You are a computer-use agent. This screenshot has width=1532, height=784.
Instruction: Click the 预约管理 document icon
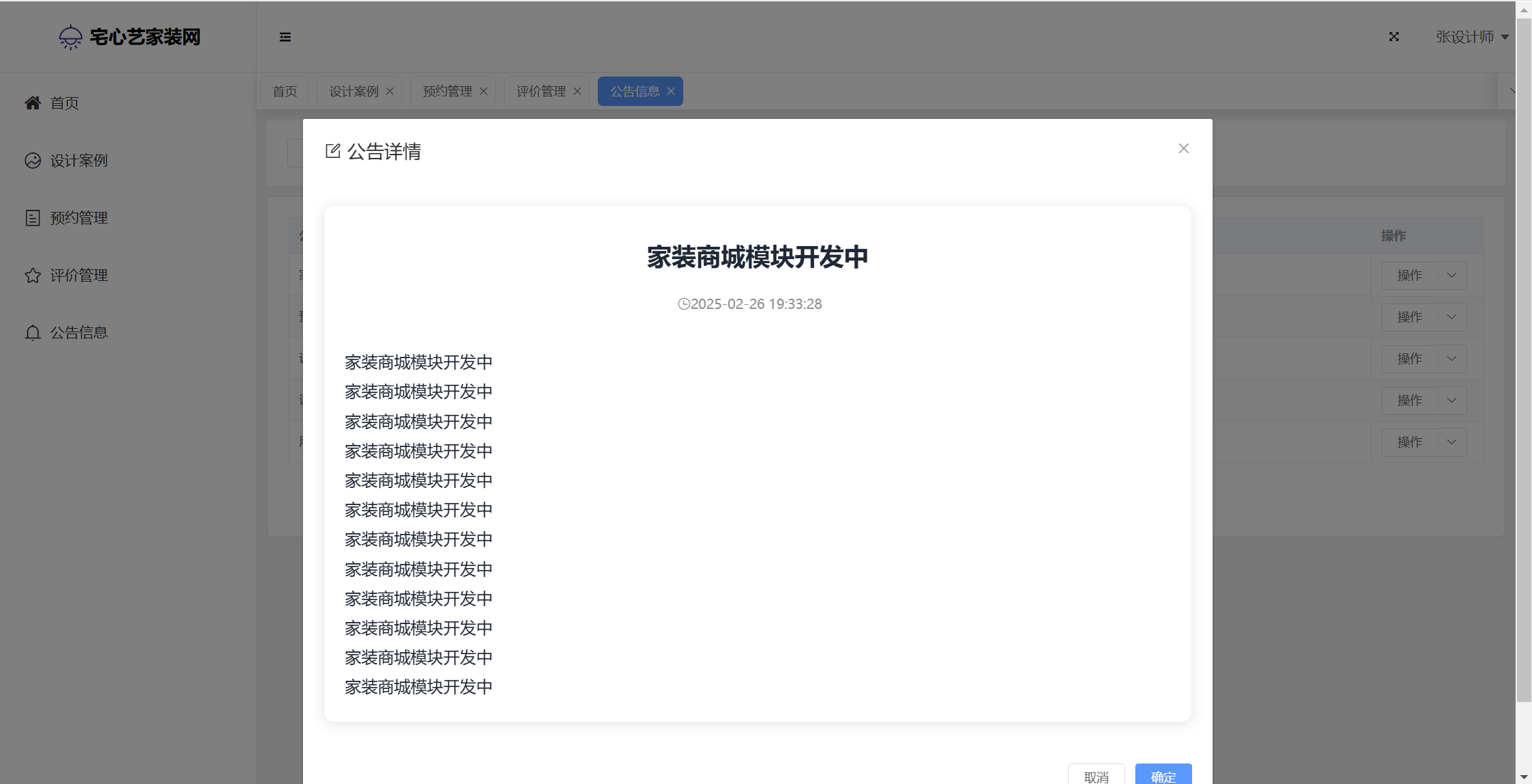point(33,217)
